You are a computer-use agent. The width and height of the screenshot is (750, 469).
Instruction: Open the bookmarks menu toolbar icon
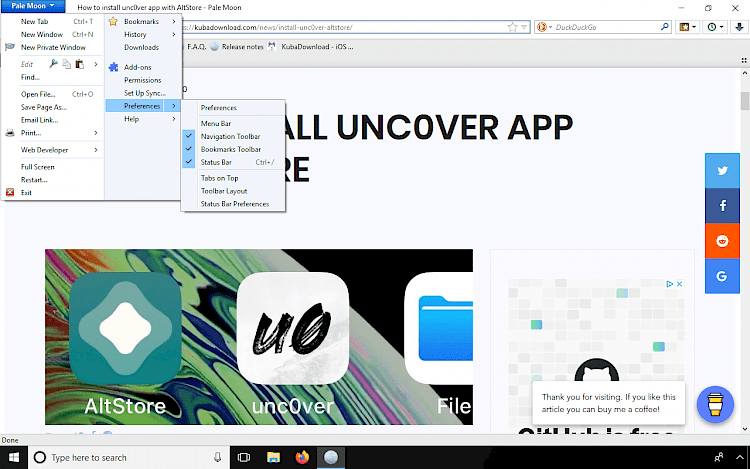point(687,27)
